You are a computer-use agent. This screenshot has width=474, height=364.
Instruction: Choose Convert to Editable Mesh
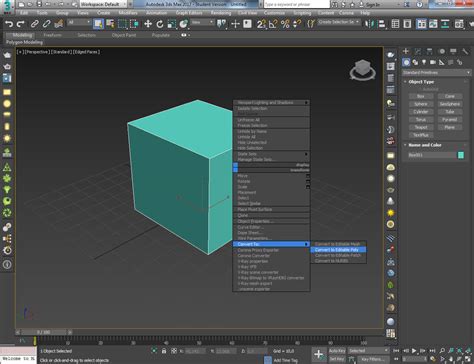(x=338, y=244)
